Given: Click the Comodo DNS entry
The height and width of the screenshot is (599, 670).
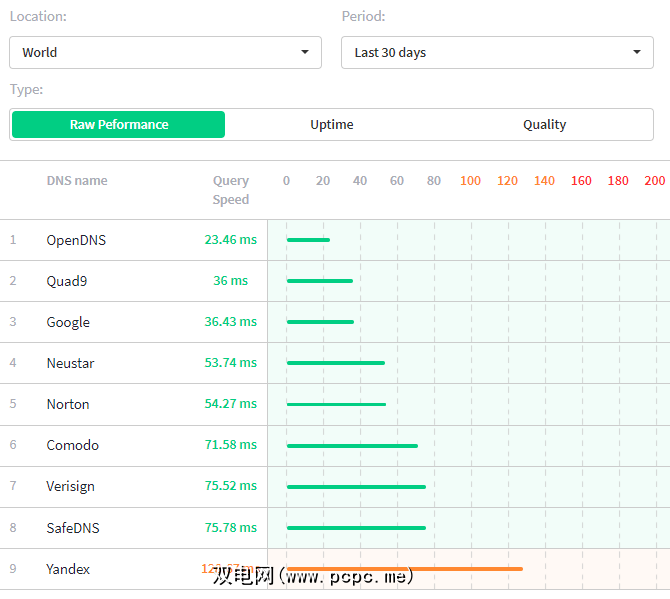Looking at the screenshot, I should pyautogui.click(x=72, y=445).
